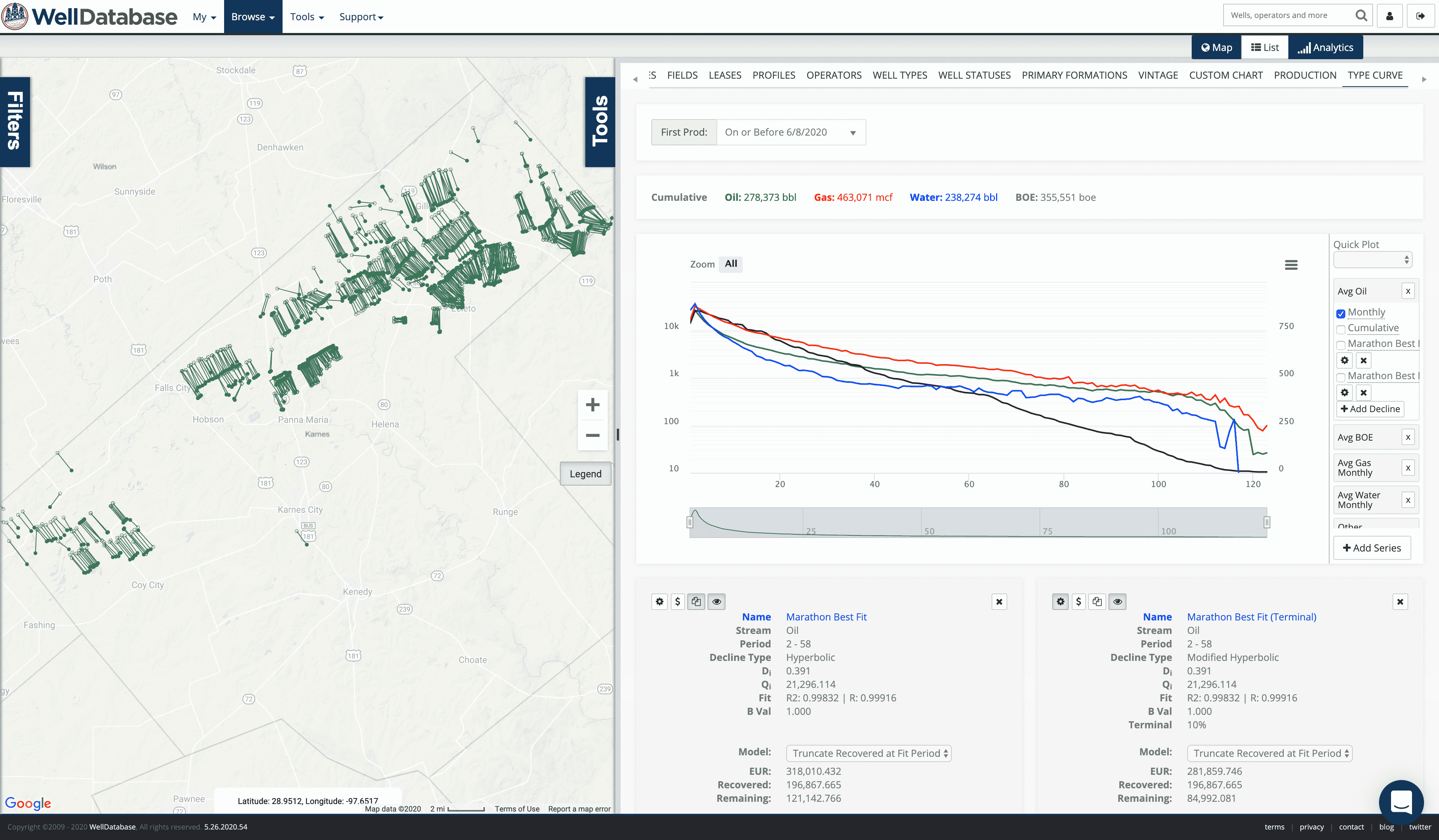The image size is (1439, 840).
Task: Click copy icon on Marathon Best Fit card
Action: 696,601
